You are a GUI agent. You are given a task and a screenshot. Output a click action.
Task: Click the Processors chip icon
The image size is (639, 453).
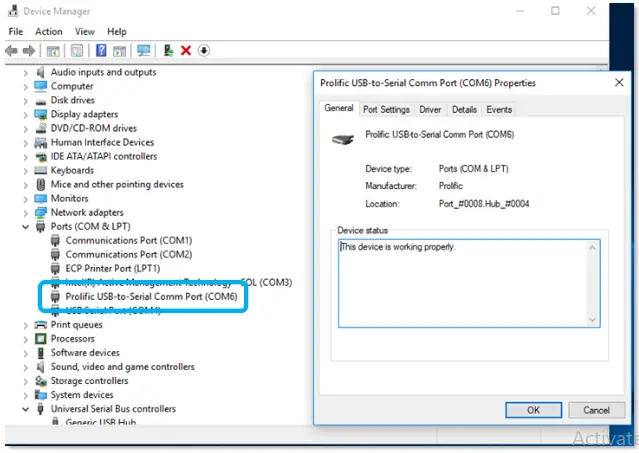[40, 339]
